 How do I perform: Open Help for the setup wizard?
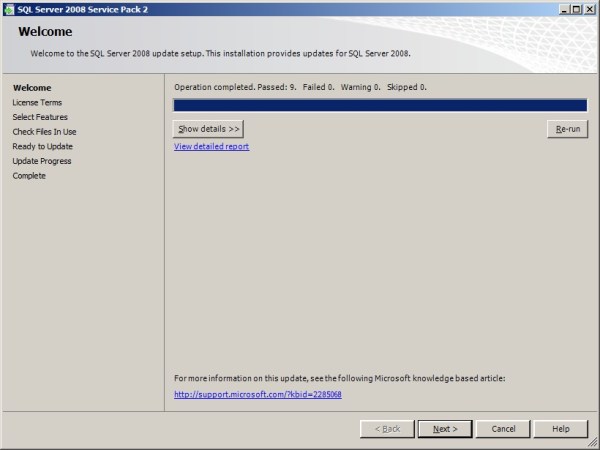(x=561, y=429)
